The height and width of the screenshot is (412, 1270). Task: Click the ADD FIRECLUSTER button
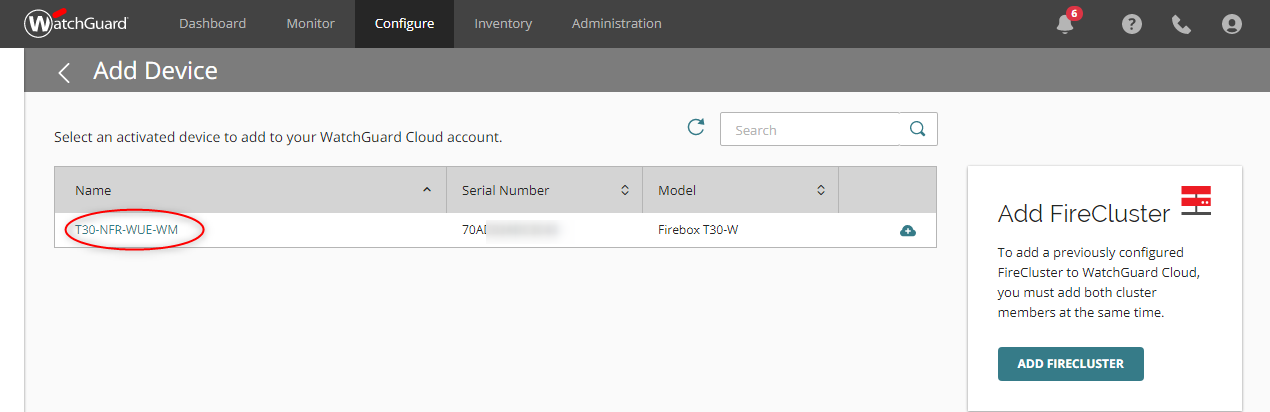tap(1070, 364)
